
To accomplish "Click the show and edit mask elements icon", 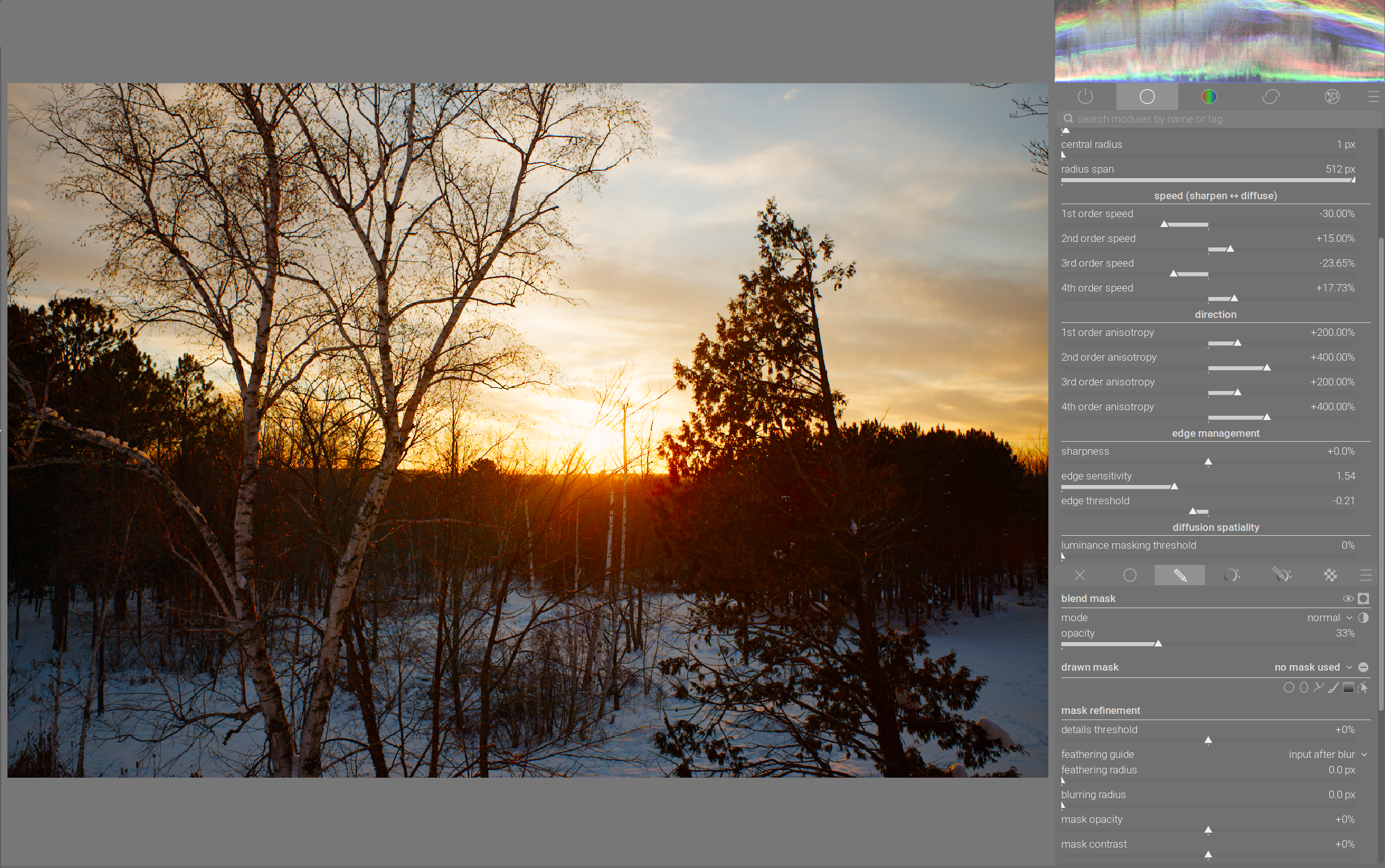I will click(x=1363, y=687).
